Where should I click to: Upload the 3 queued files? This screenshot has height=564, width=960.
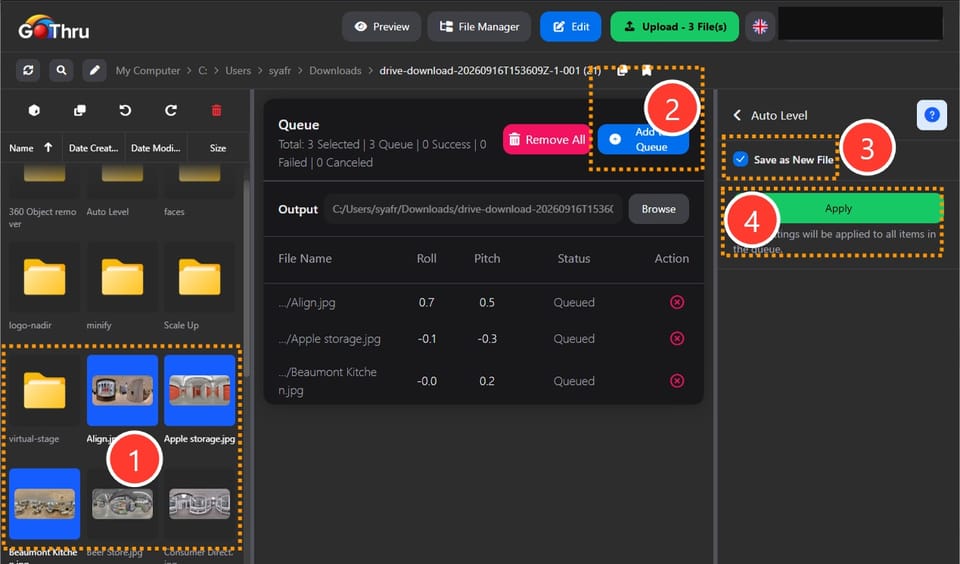(x=674, y=27)
